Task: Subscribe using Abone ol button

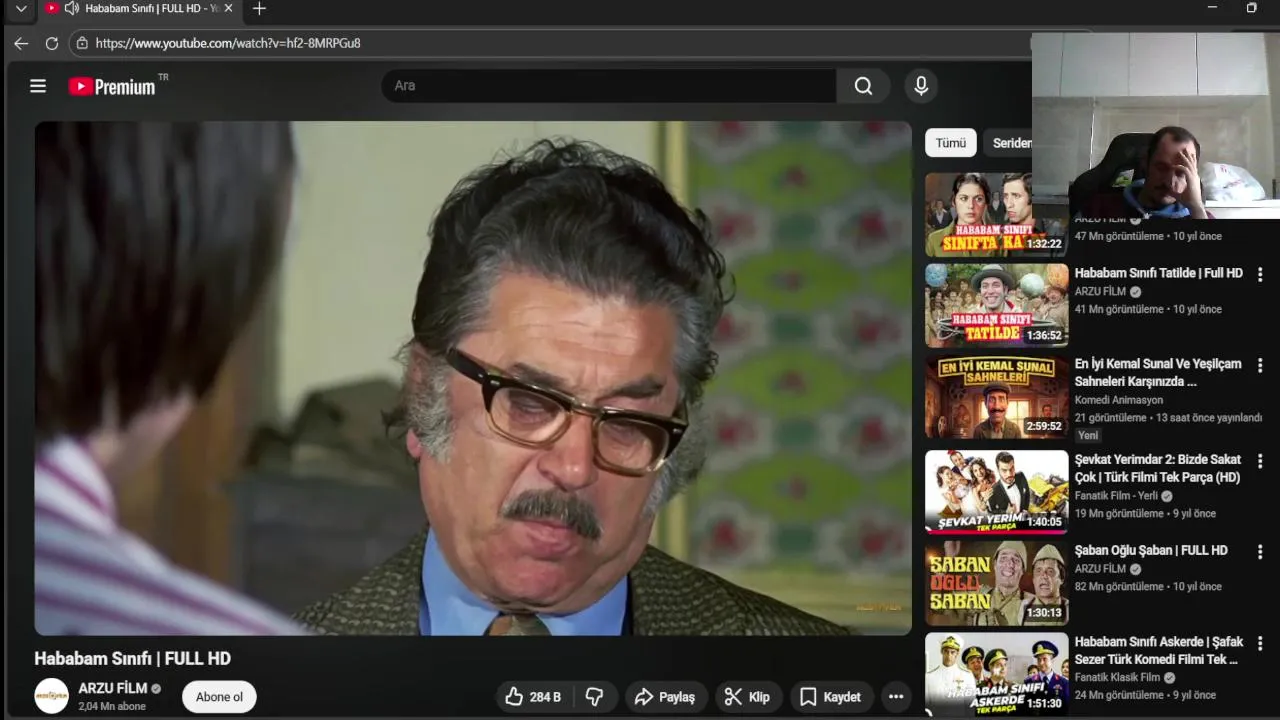Action: pyautogui.click(x=219, y=697)
